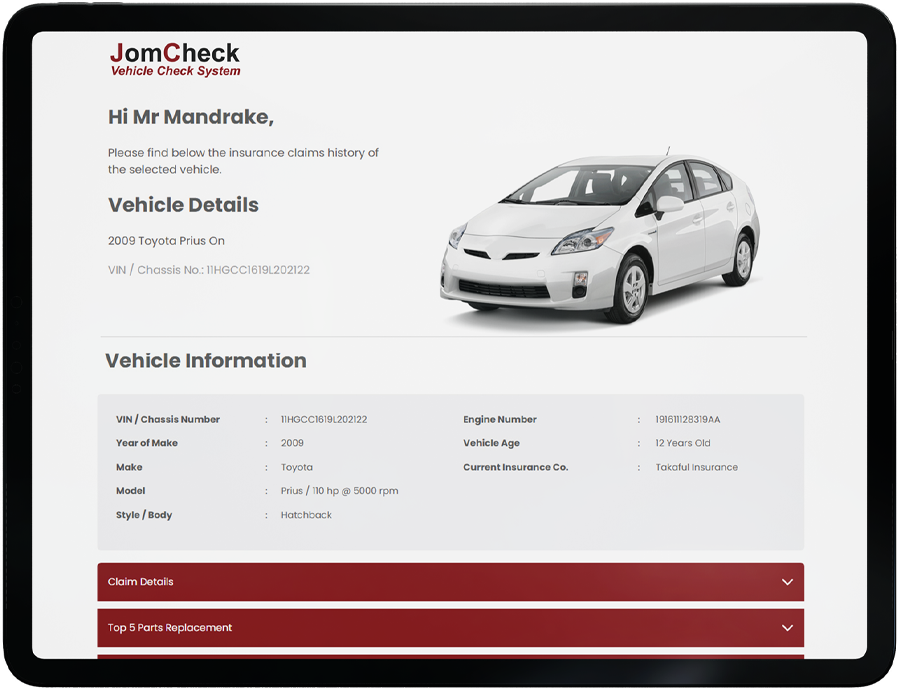Expand the Top 5 Parts Replacement section

450,628
